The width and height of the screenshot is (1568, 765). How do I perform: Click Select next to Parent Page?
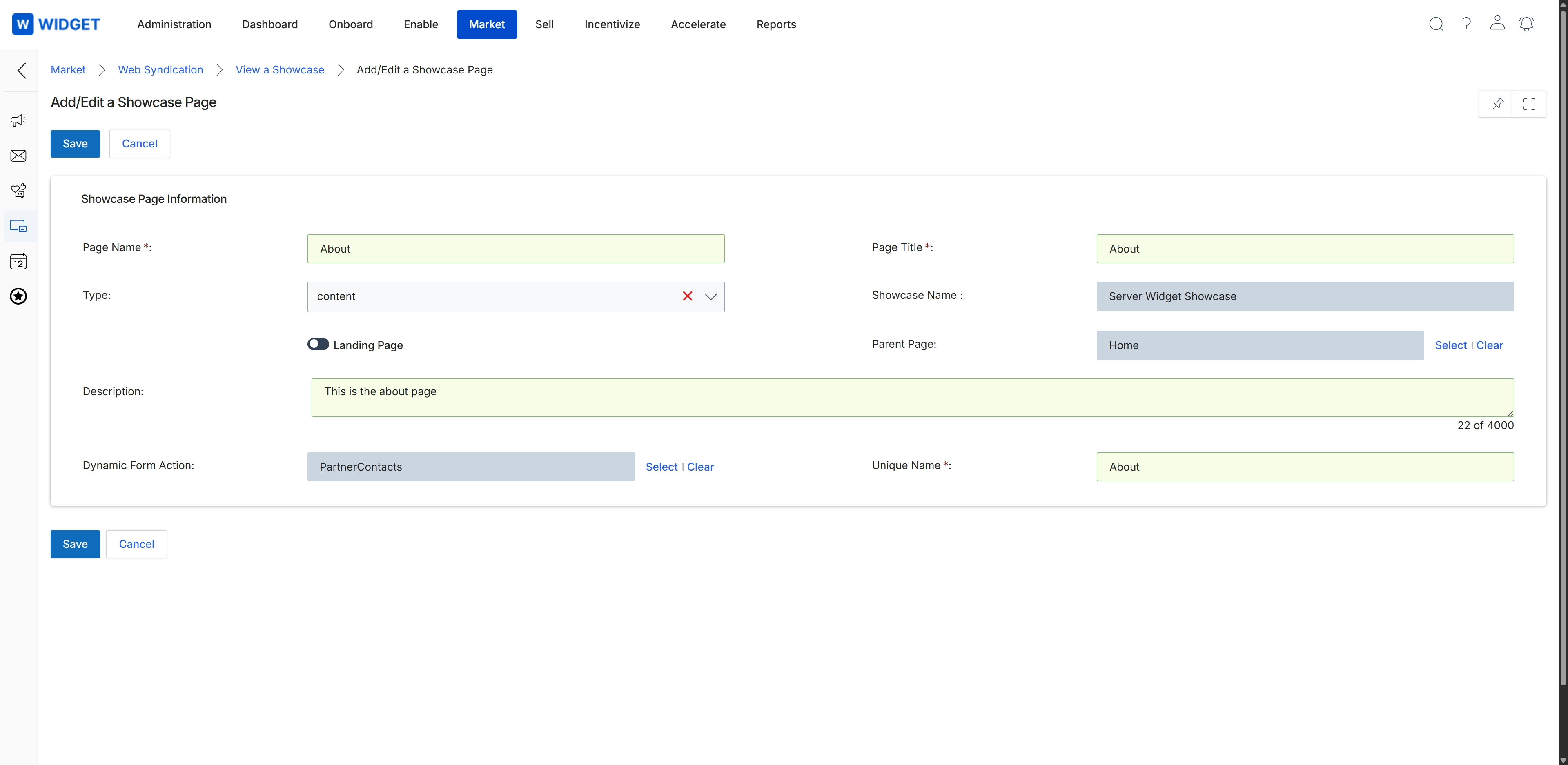click(1450, 345)
